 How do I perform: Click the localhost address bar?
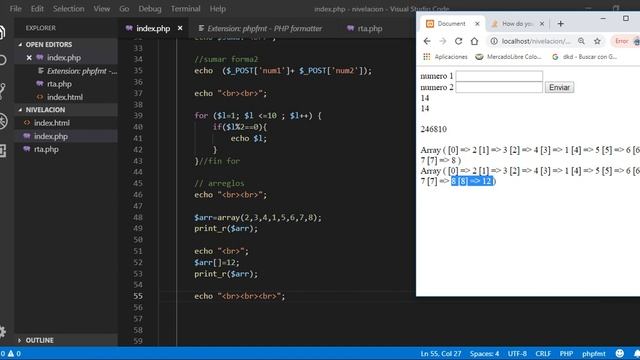(536, 41)
